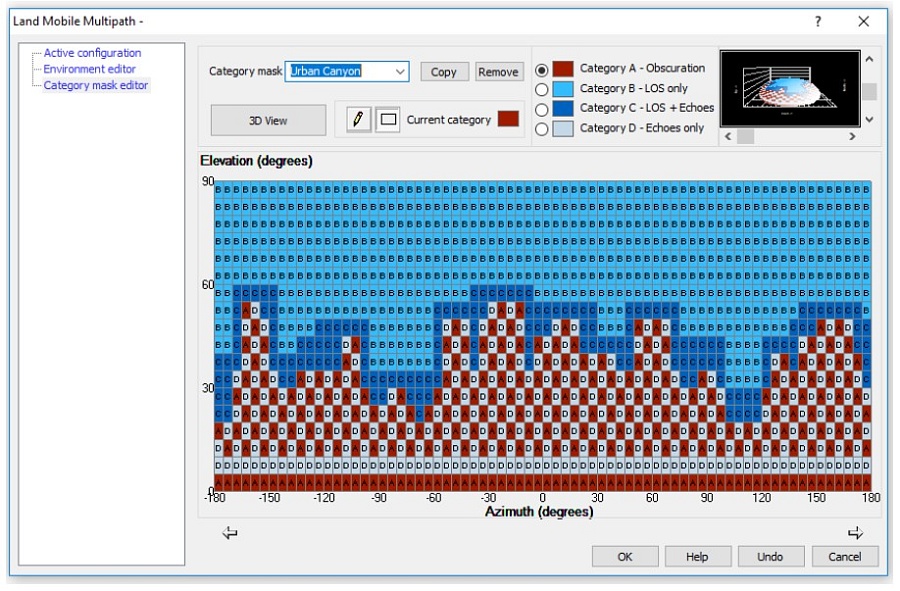Screen dimensions: 900x591
Task: Select Category B - LOS only option
Action: tap(542, 89)
